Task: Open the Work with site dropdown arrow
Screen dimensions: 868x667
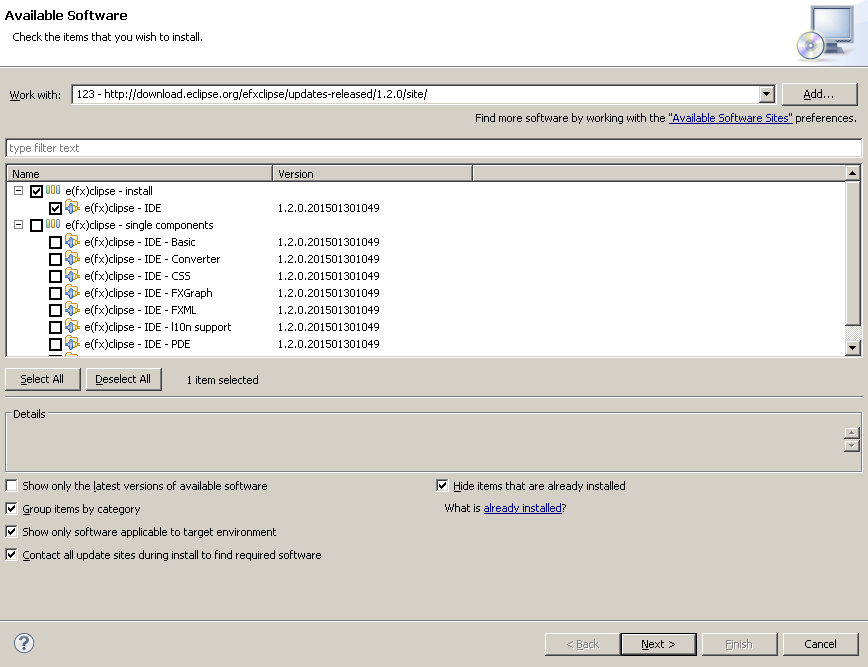Action: [766, 94]
